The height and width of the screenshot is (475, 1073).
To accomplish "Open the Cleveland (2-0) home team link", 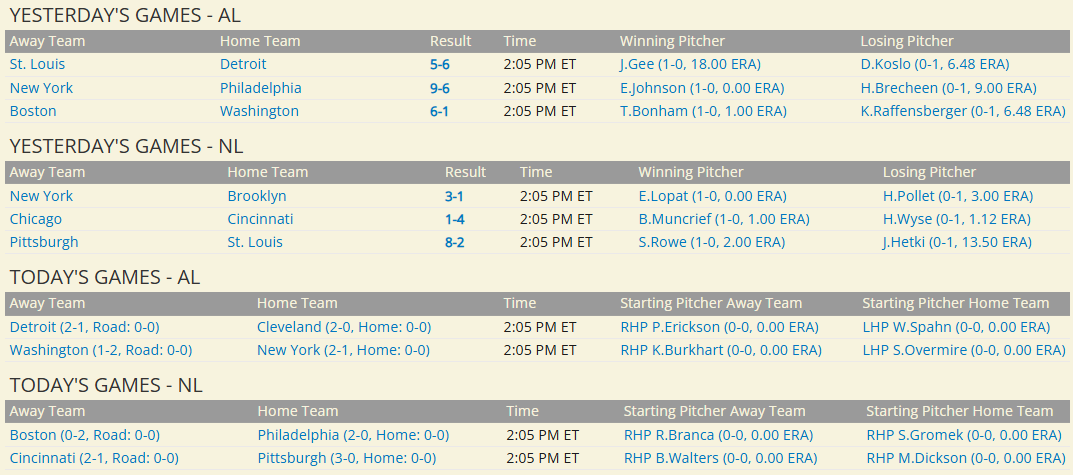I will click(344, 327).
